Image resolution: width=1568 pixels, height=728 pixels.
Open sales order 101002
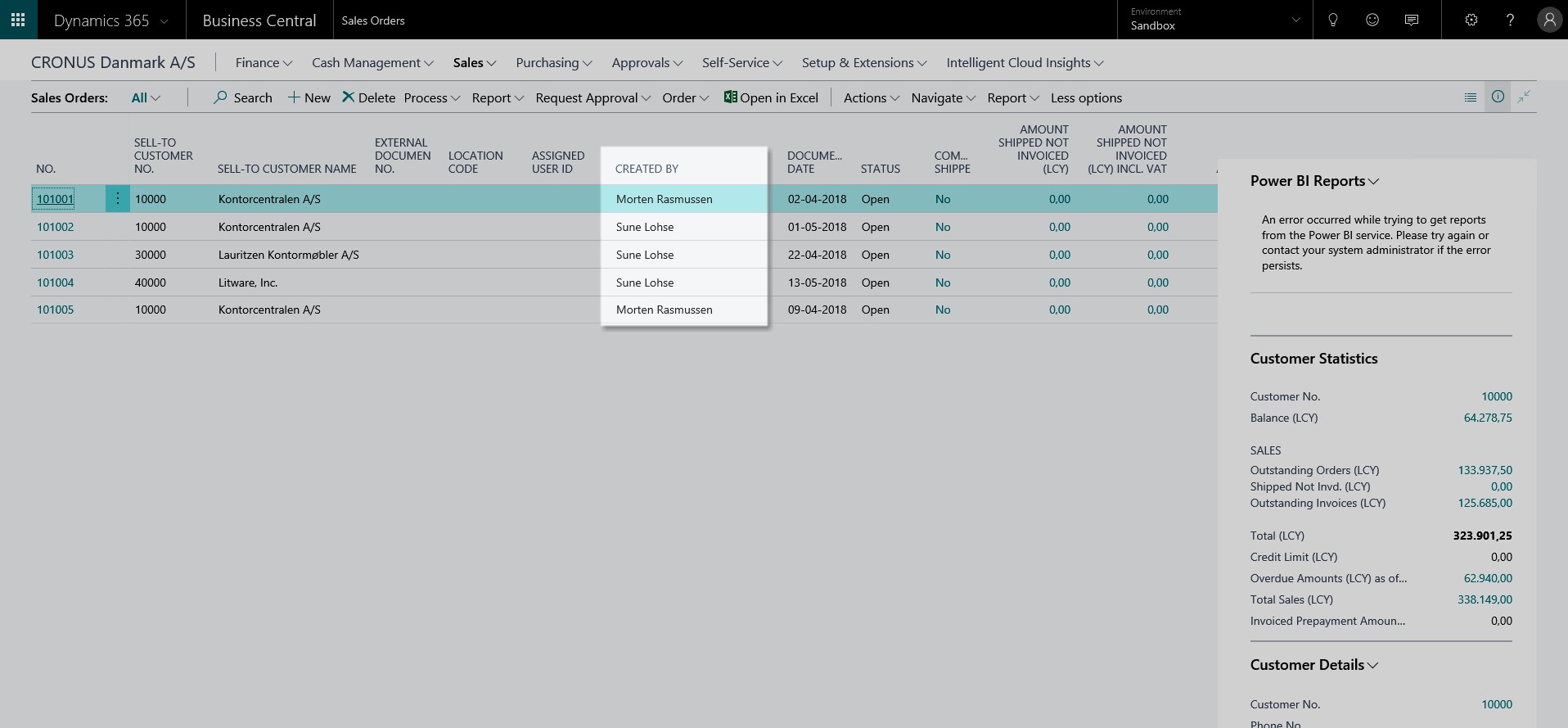[x=55, y=227]
